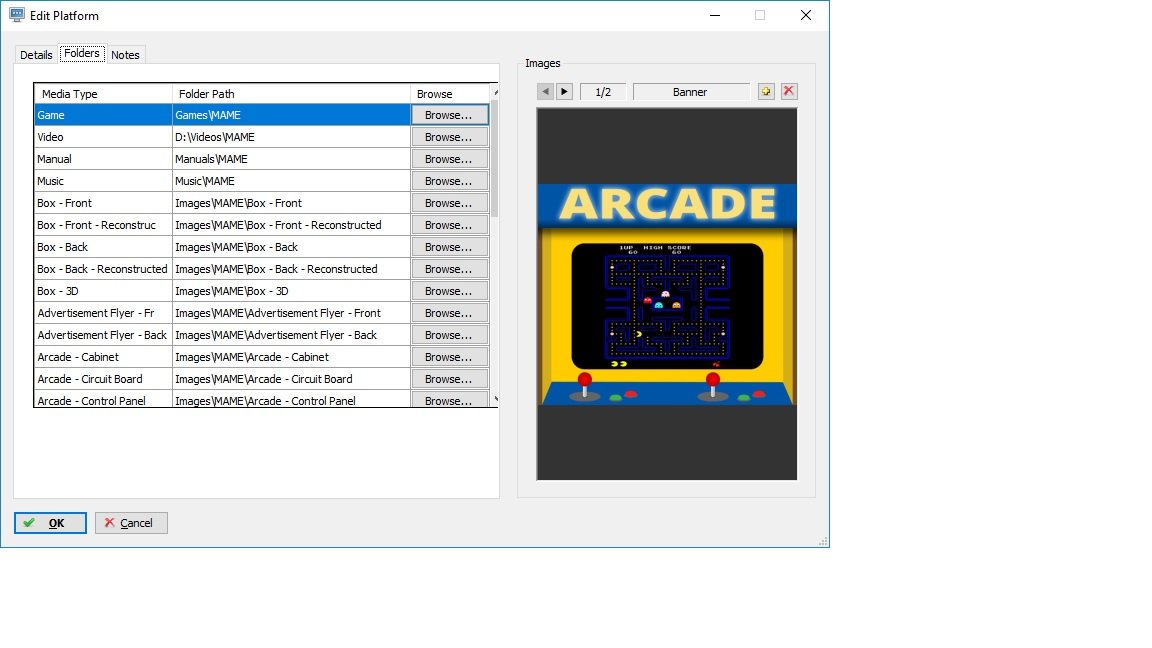Click scrollbar up arrow in folder list
The width and height of the screenshot is (1152, 648).
[495, 93]
